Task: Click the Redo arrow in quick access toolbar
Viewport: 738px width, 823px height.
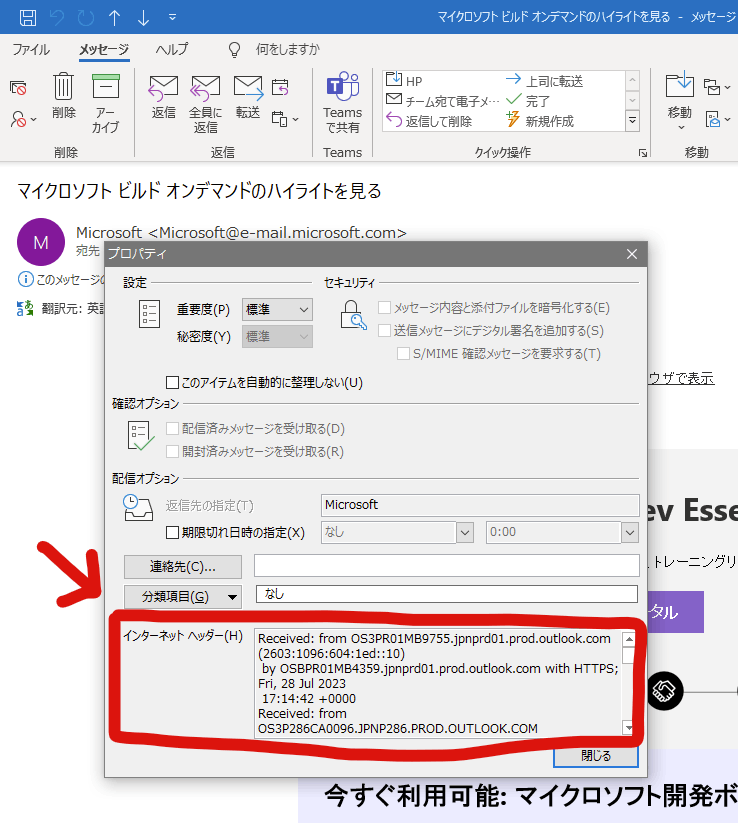Action: click(x=86, y=17)
